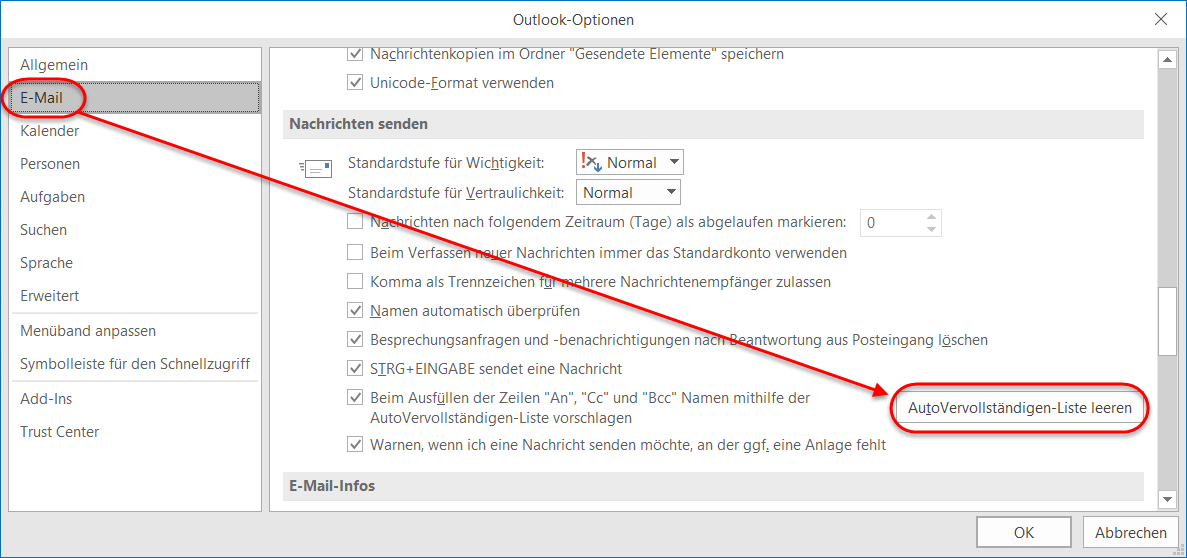1187x558 pixels.
Task: Toggle warning for missing Anlage
Action: tap(355, 445)
